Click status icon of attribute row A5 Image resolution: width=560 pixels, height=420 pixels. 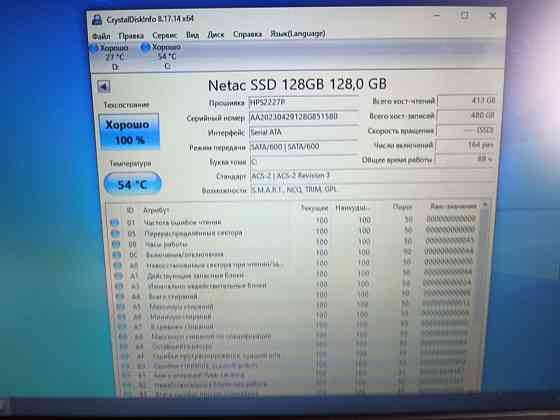121,307
